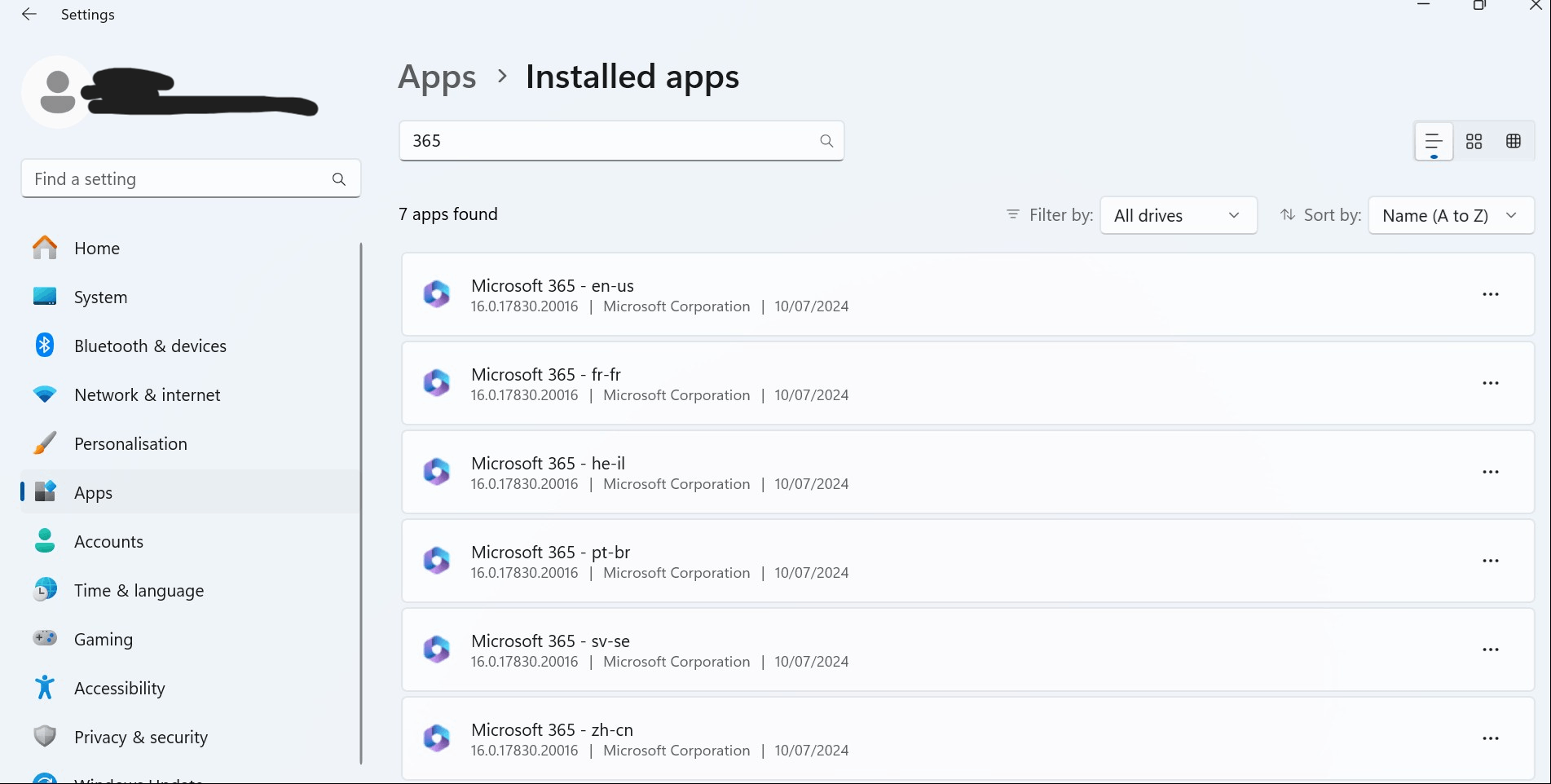Click the Microsoft 365 - en-us title
Image resolution: width=1551 pixels, height=784 pixels.
(x=553, y=286)
